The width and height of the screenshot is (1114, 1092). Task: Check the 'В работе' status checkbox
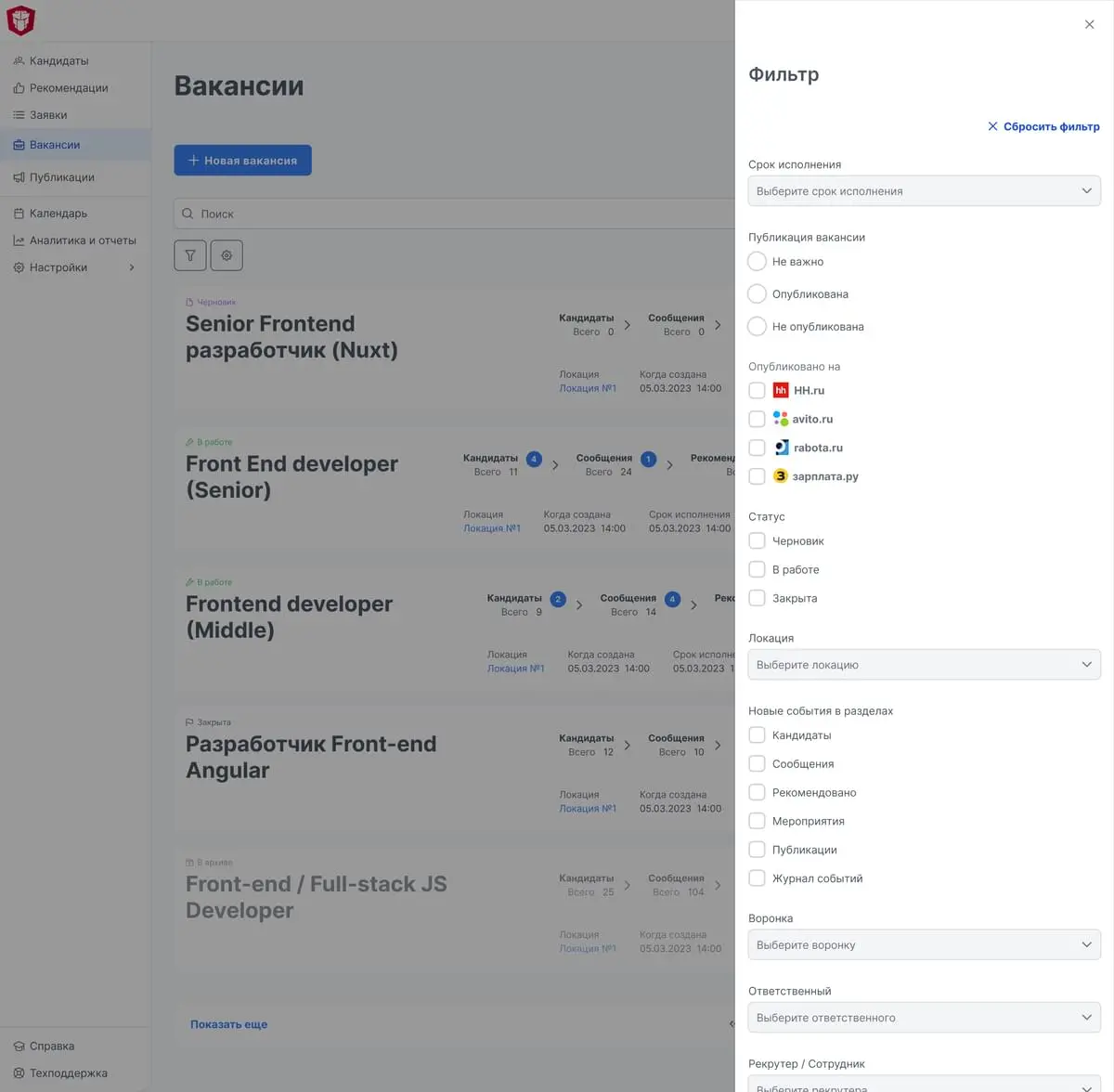click(x=758, y=570)
